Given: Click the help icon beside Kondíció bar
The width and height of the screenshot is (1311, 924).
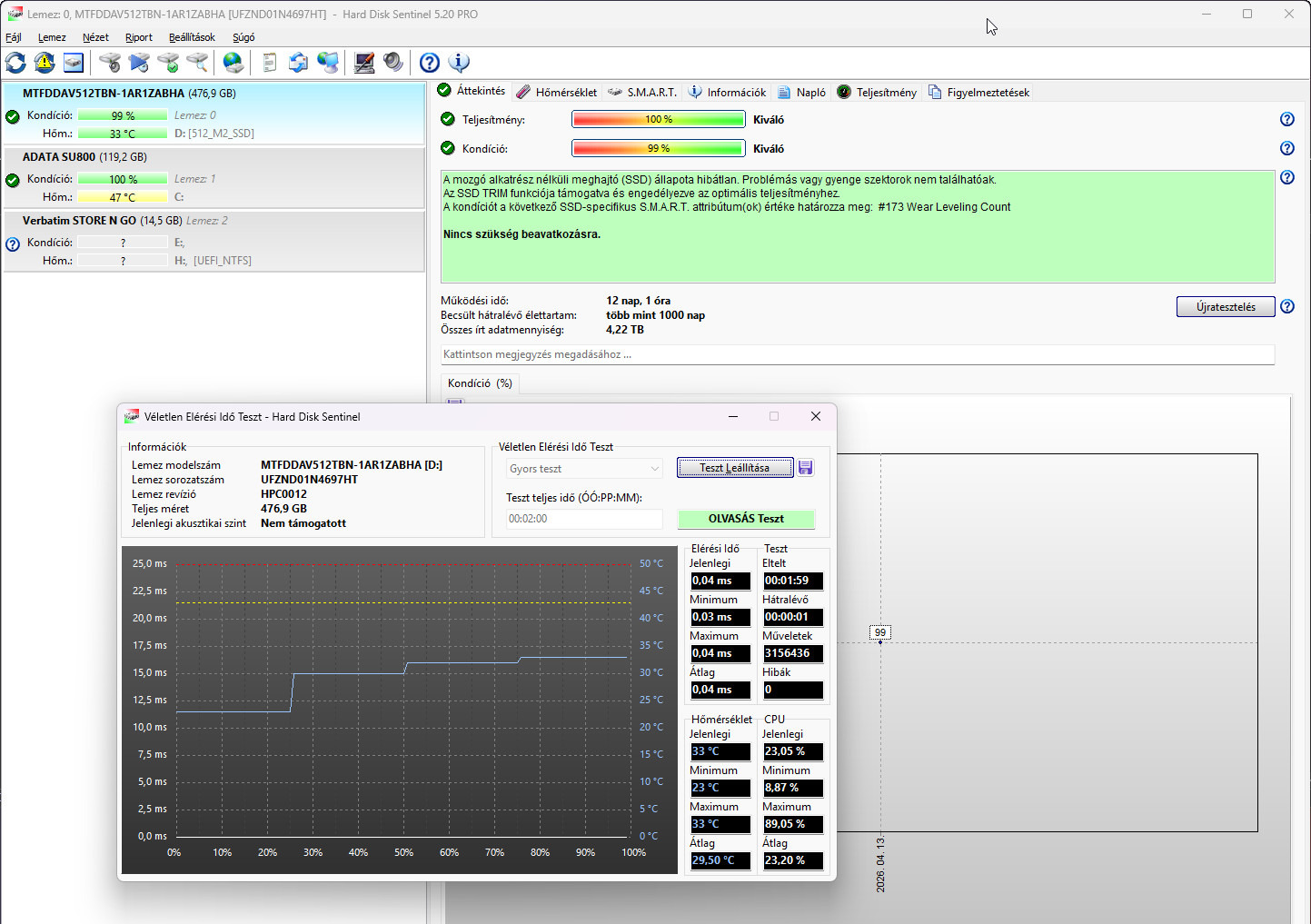Looking at the screenshot, I should click(x=1287, y=148).
